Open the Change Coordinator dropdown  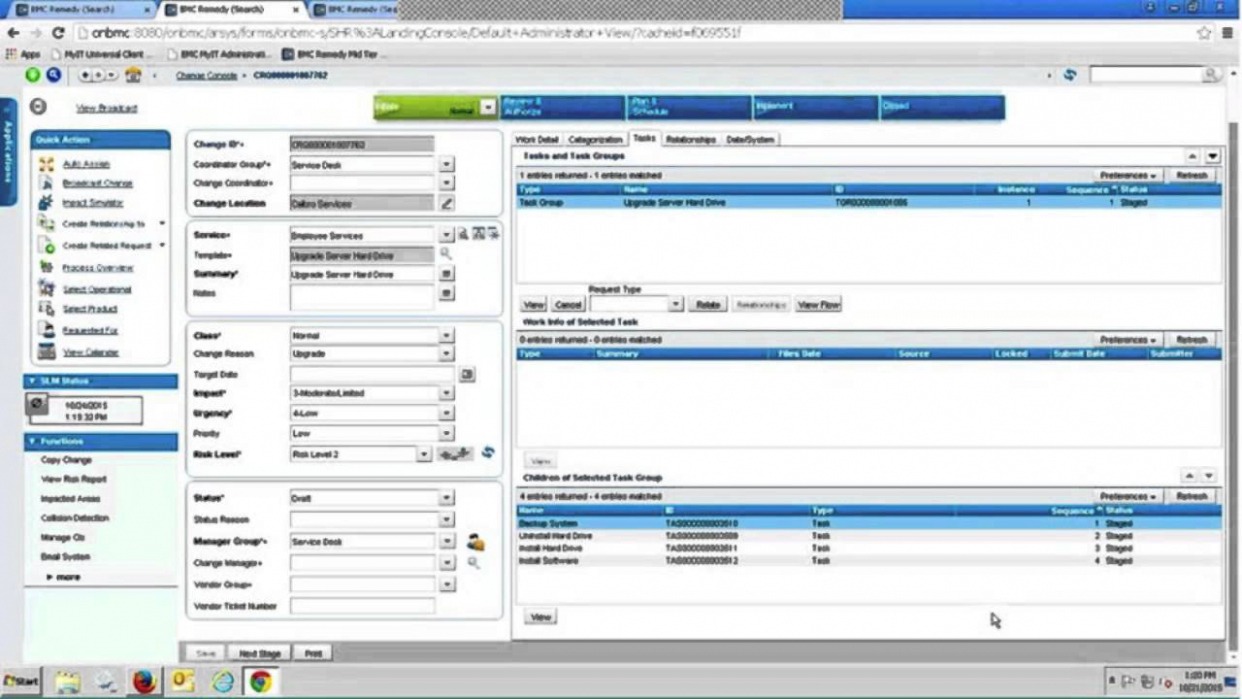447,184
